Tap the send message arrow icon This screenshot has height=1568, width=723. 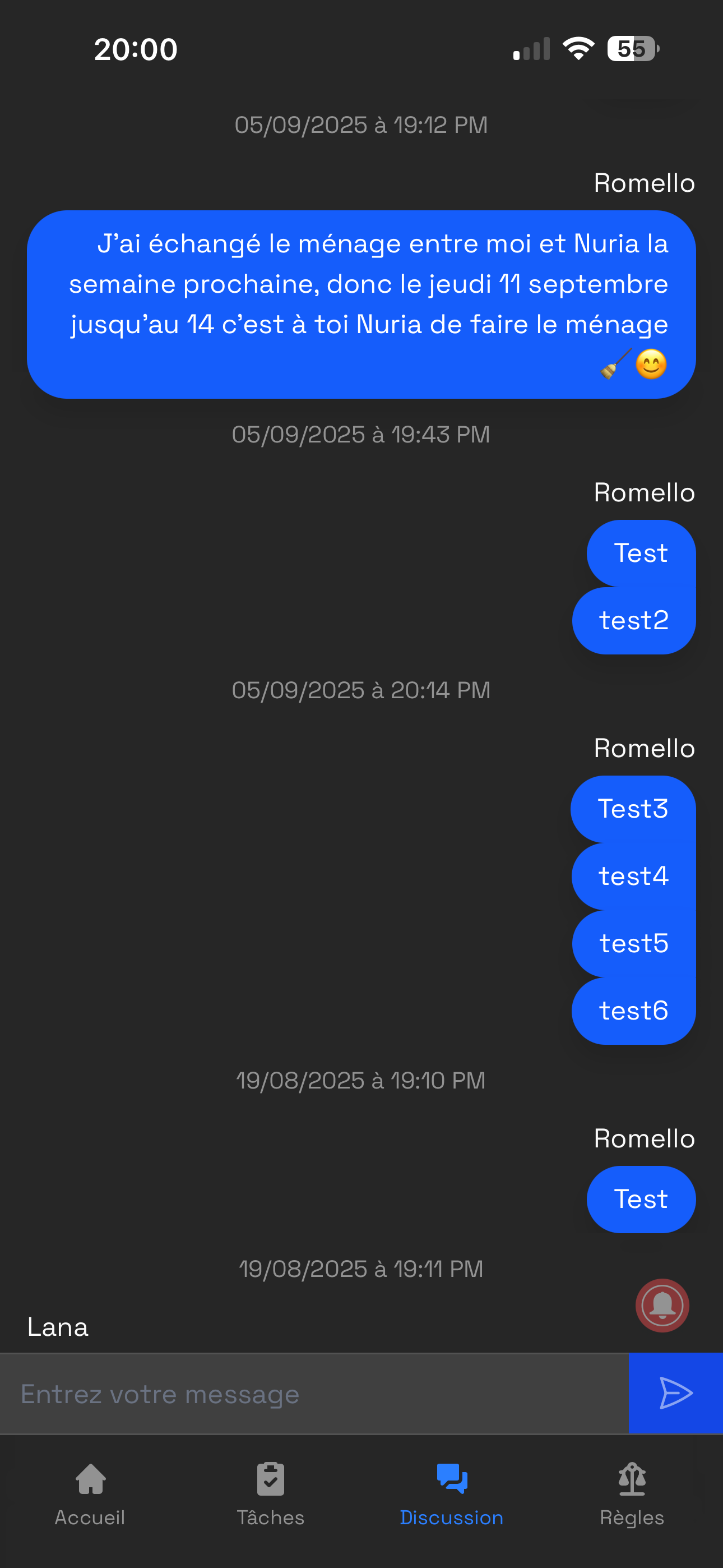[675, 1393]
